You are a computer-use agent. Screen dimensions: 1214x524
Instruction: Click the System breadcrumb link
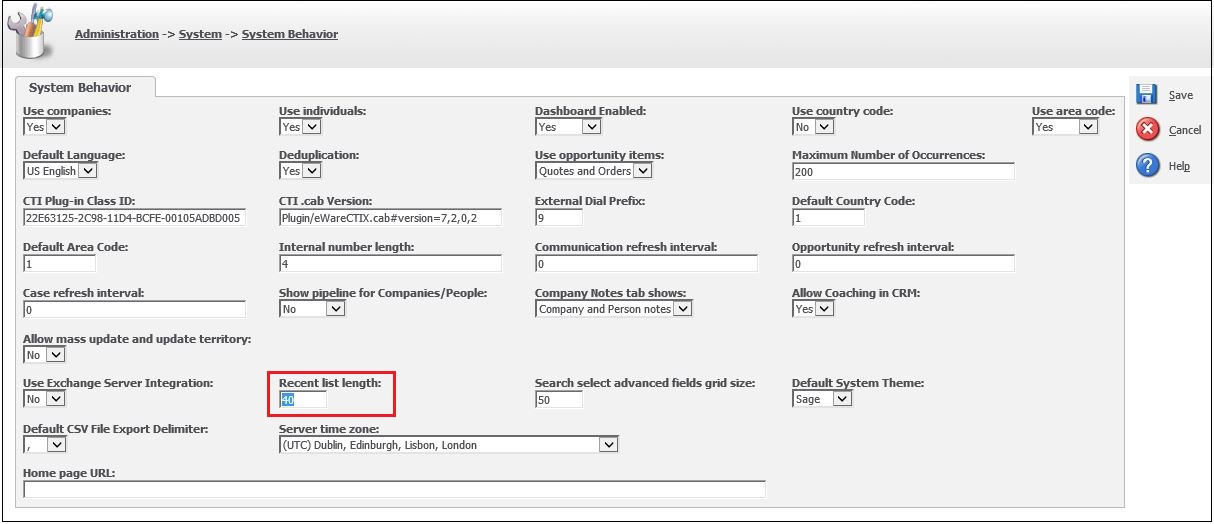(x=200, y=34)
